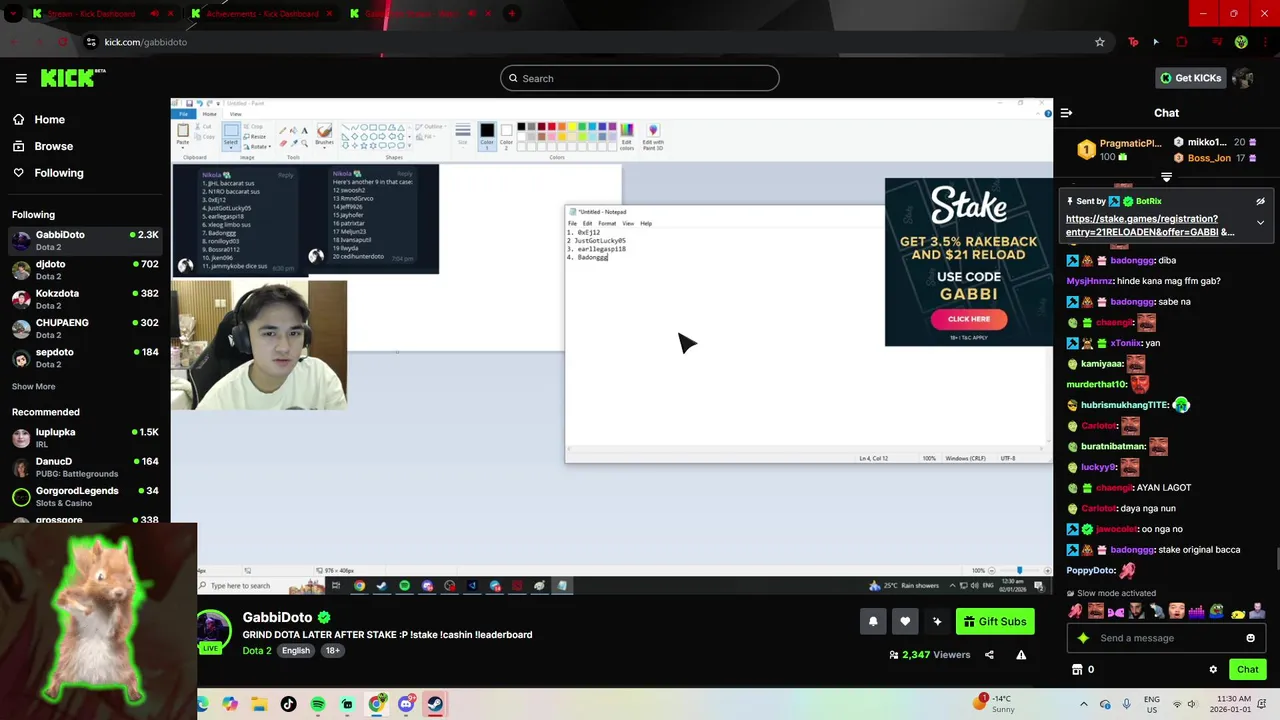Open the tab search dropdown arrow

tap(12, 14)
